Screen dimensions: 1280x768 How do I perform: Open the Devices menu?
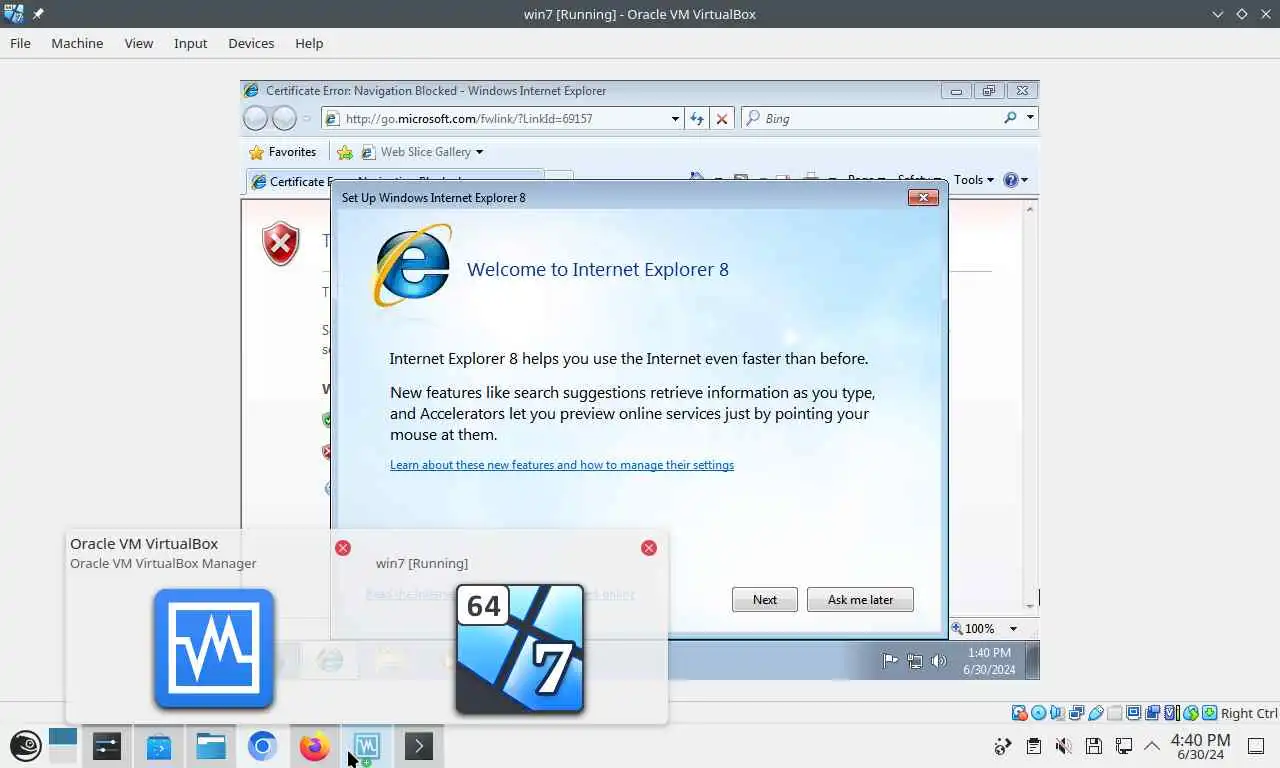pos(251,43)
